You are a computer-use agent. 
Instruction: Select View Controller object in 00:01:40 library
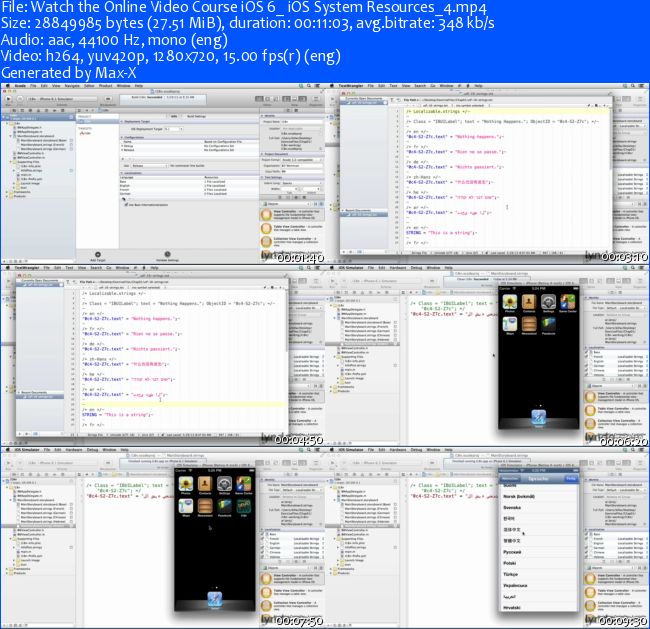(x=292, y=215)
